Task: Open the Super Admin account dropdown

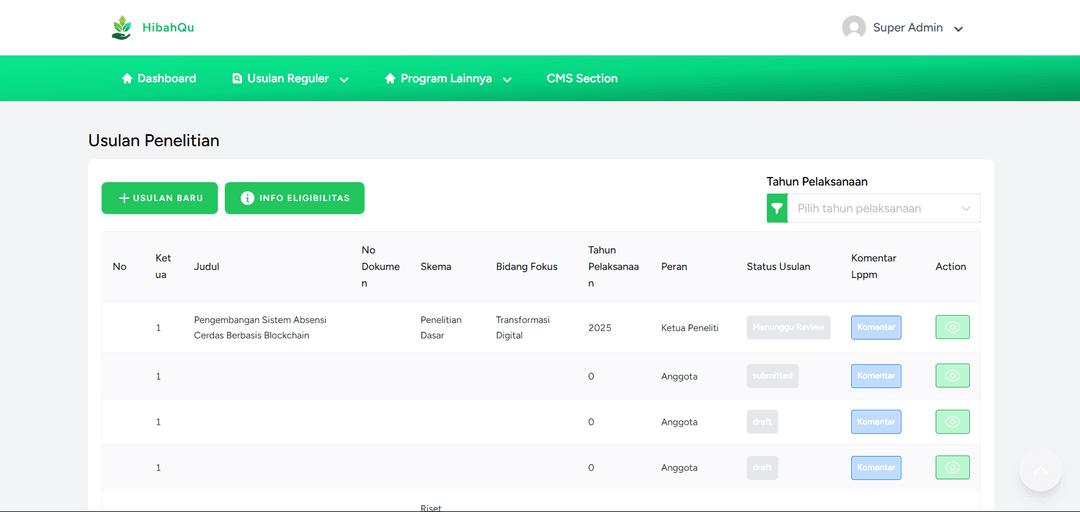Action: click(x=957, y=29)
